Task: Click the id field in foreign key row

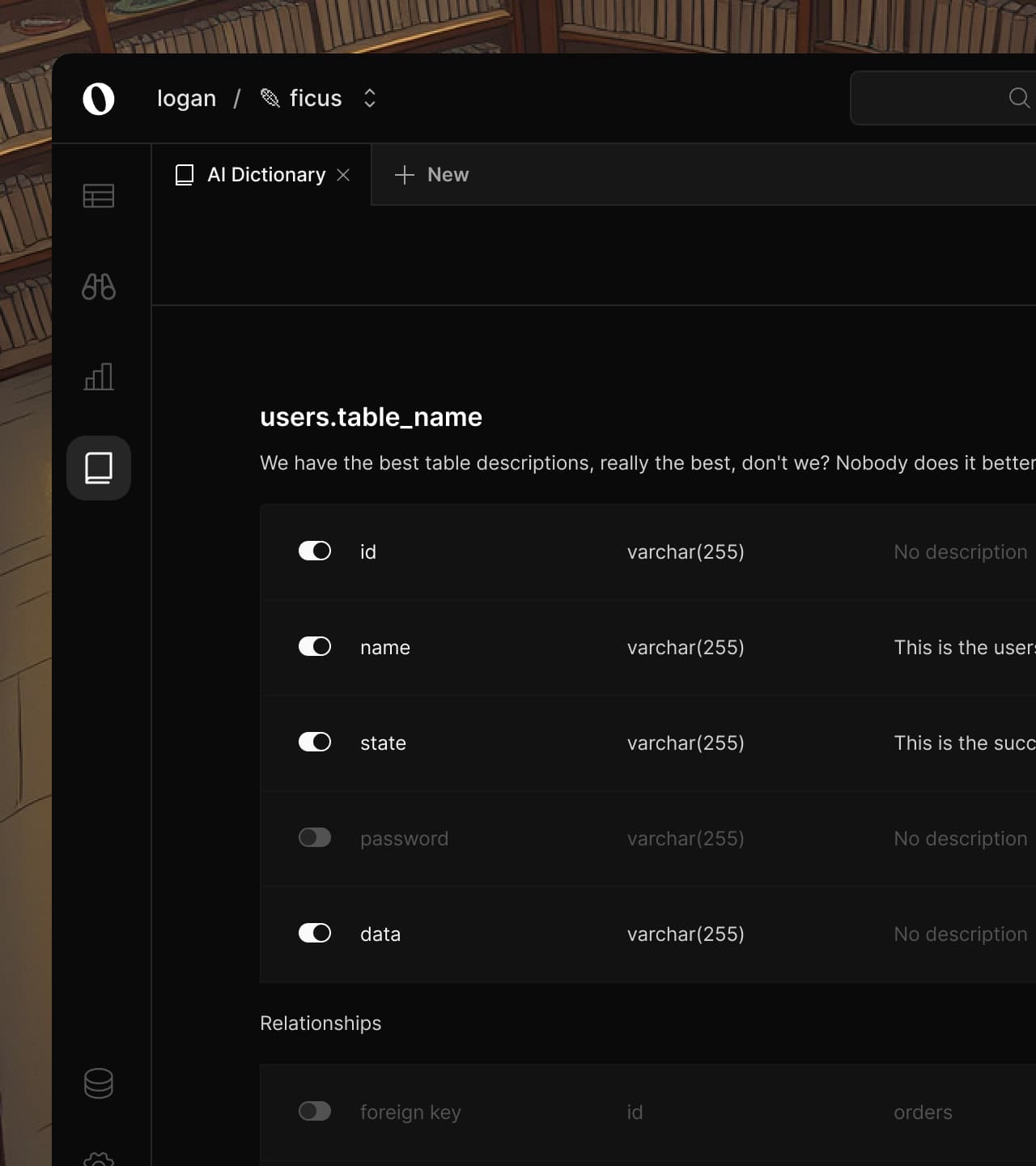Action: [x=635, y=1113]
